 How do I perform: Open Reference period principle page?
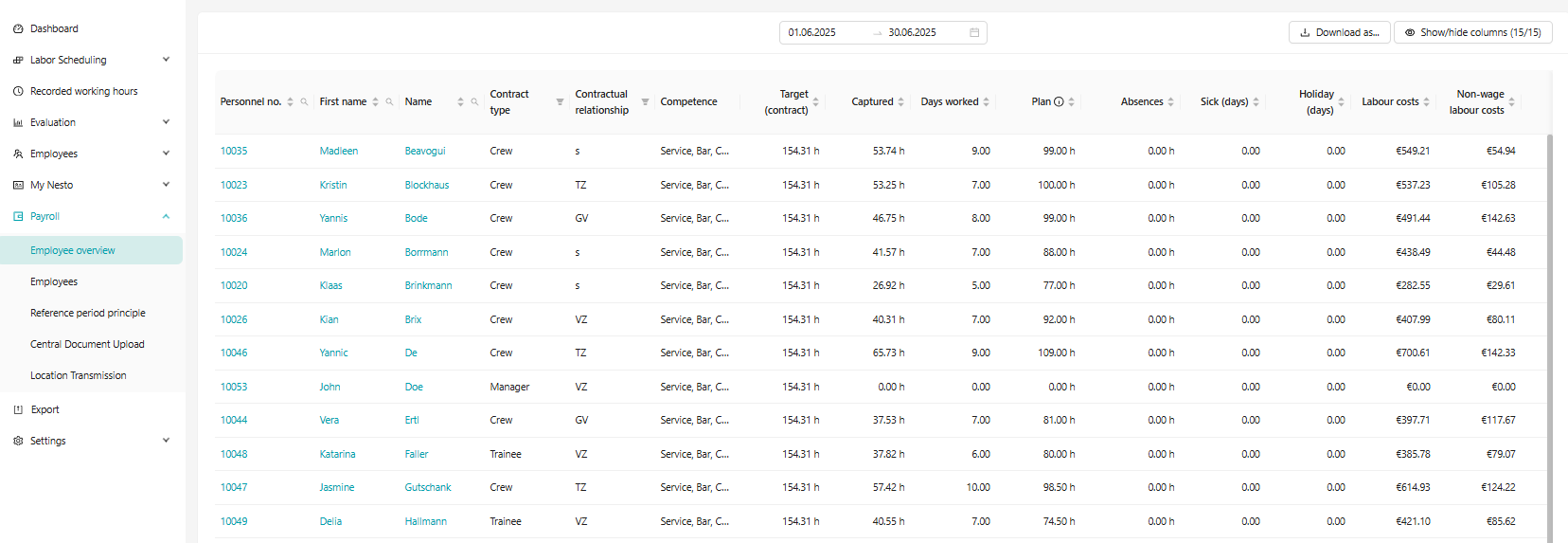pyautogui.click(x=88, y=313)
